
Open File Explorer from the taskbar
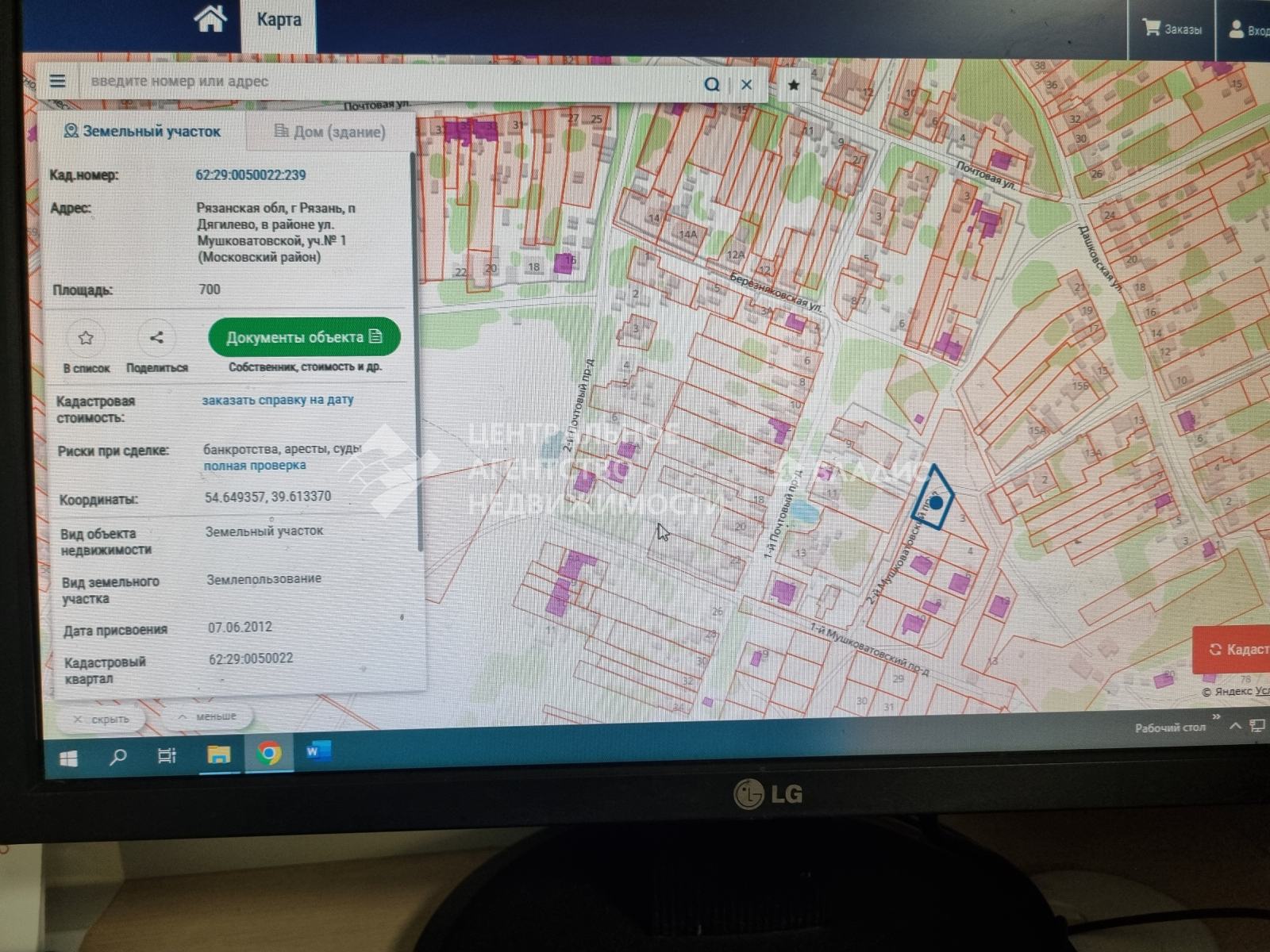(218, 754)
